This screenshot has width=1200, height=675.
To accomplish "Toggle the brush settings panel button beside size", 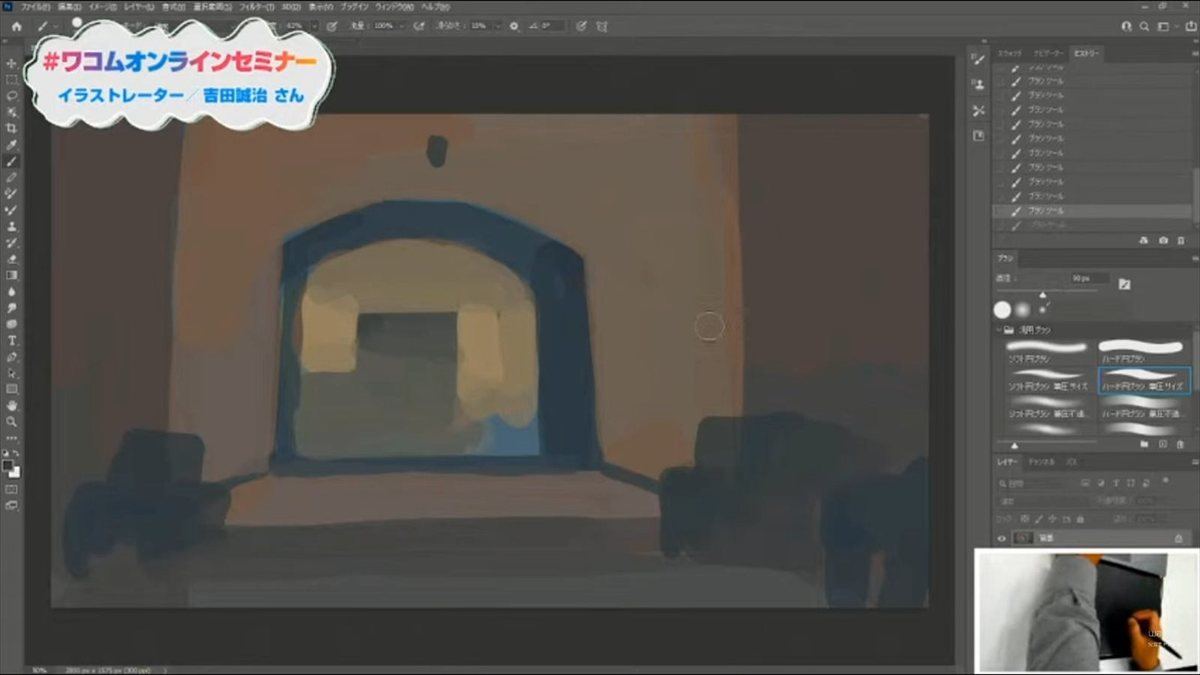I will (1124, 284).
